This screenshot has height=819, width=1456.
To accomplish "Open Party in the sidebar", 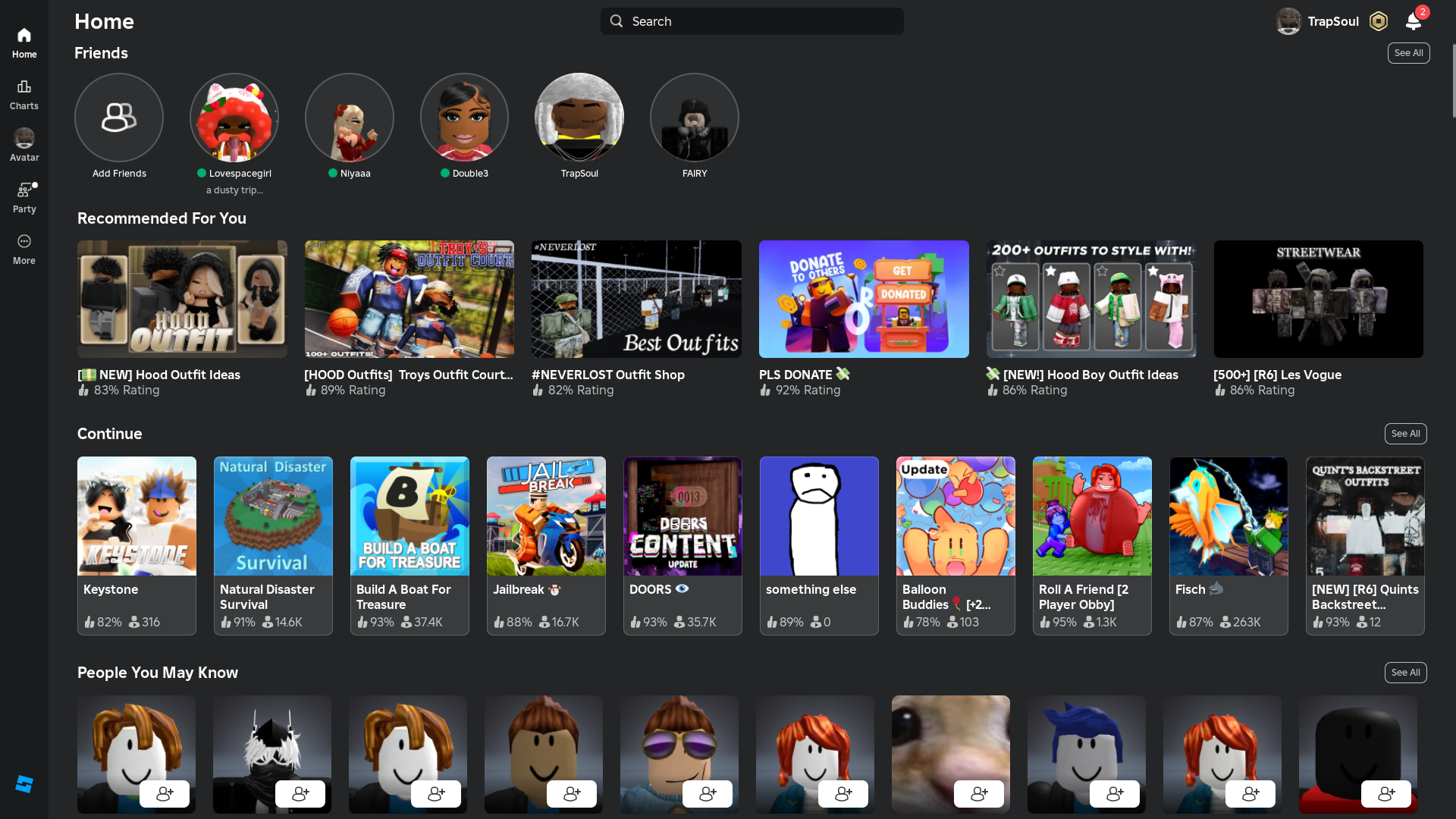I will 24,198.
